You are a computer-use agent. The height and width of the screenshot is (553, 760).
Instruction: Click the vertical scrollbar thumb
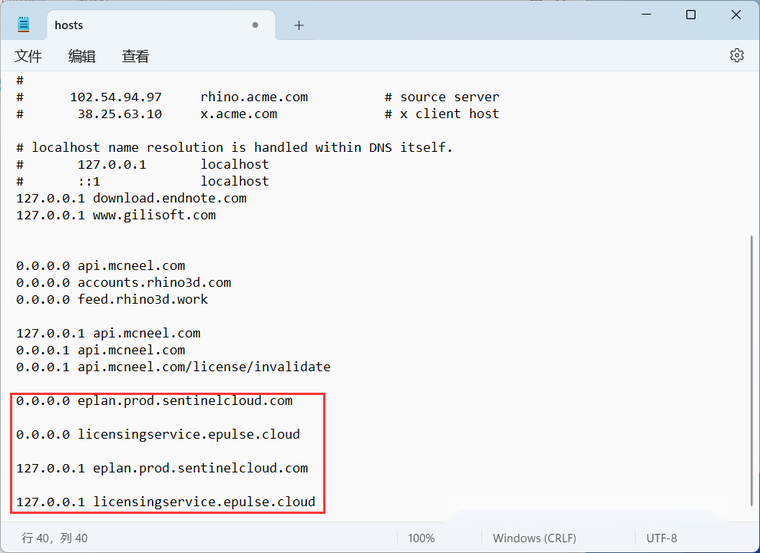[x=752, y=371]
